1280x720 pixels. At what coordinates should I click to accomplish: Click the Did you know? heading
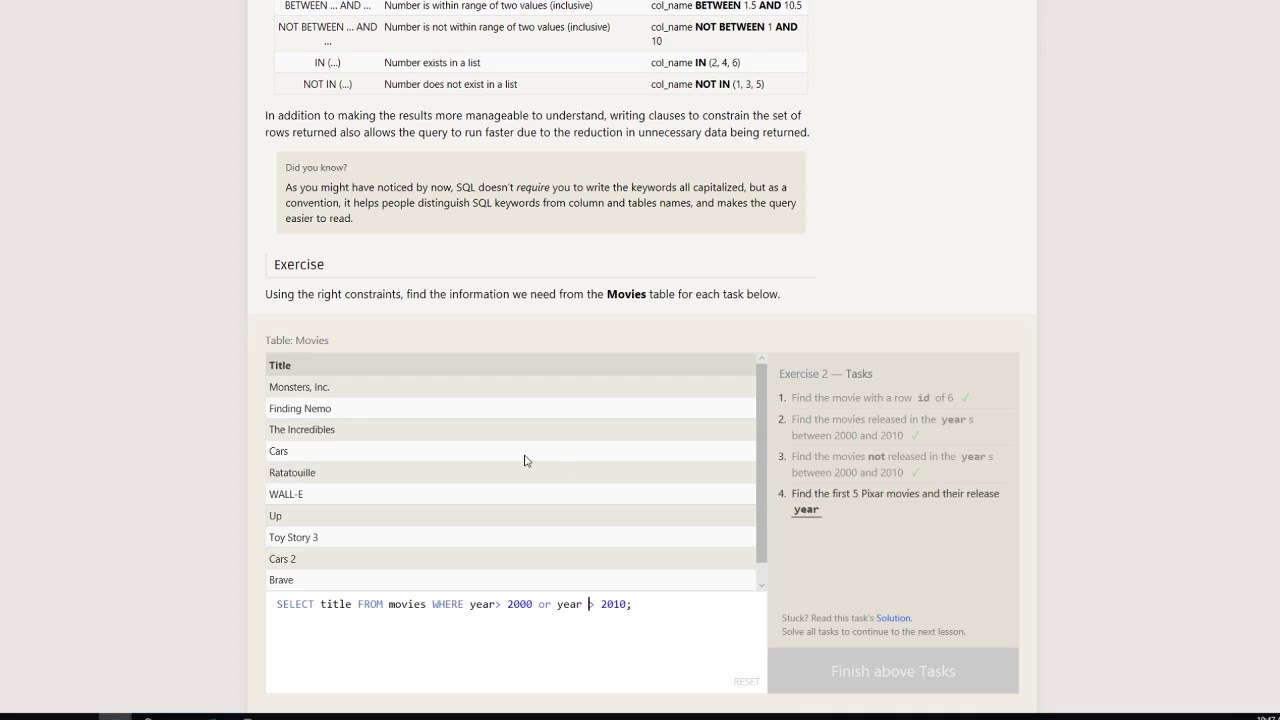point(316,167)
